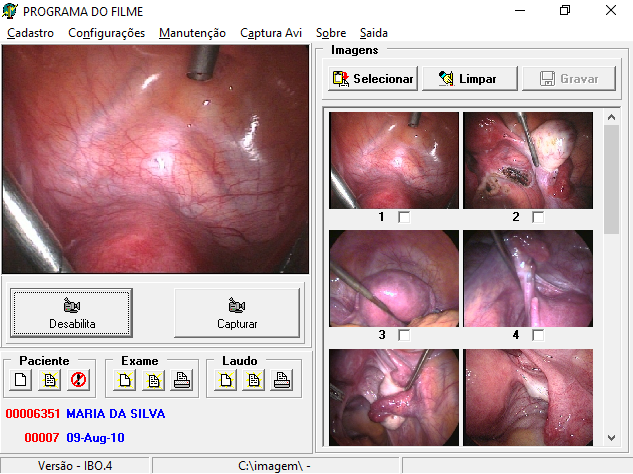Tick the checkbox under image 2
The image size is (633, 474).
tap(538, 217)
